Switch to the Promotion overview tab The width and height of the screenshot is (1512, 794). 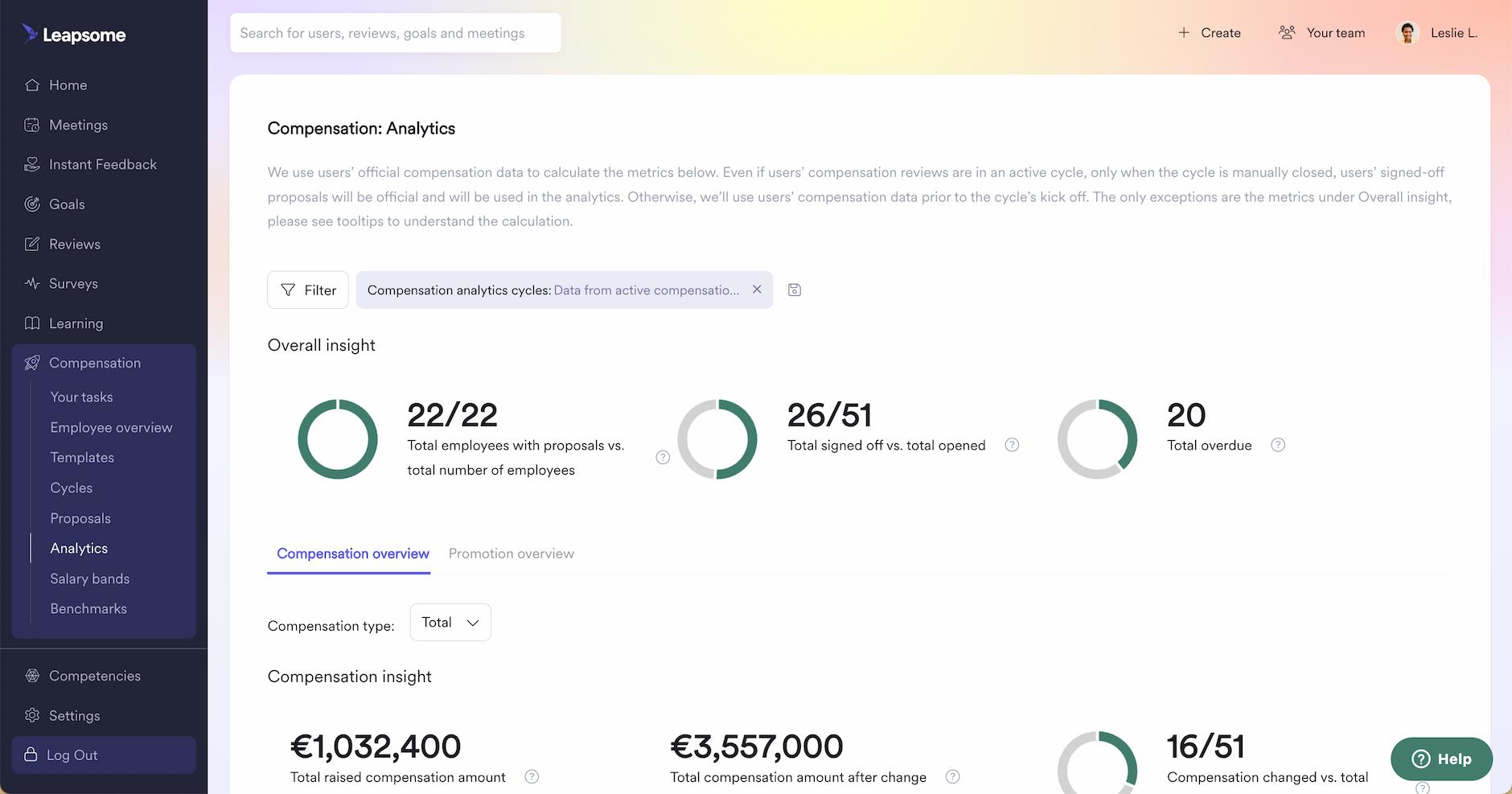pos(511,553)
